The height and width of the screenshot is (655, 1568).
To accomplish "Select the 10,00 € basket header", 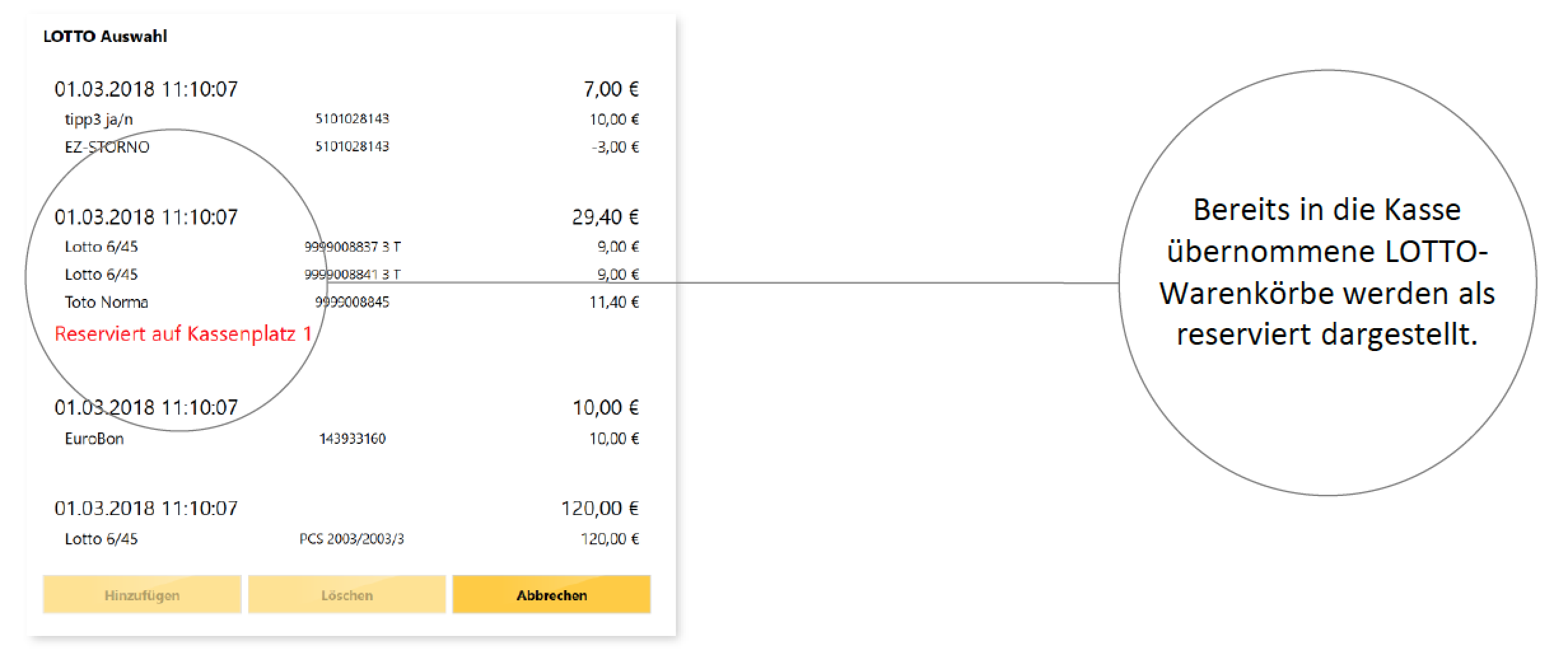I will (x=347, y=407).
